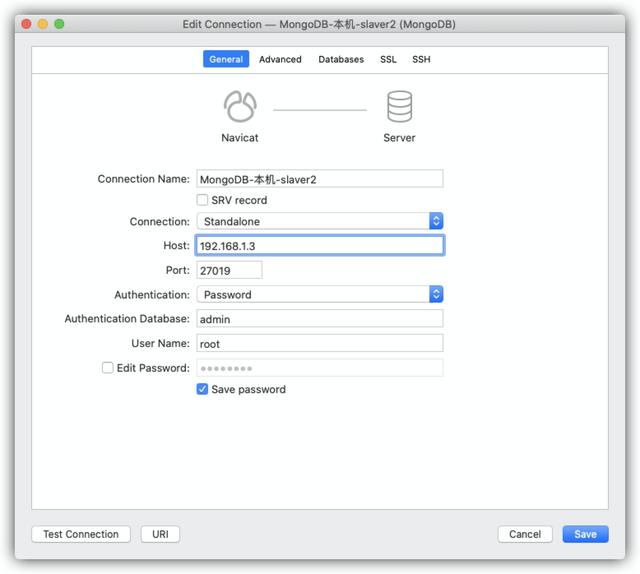Click the User Name field
640x574 pixels.
point(320,343)
